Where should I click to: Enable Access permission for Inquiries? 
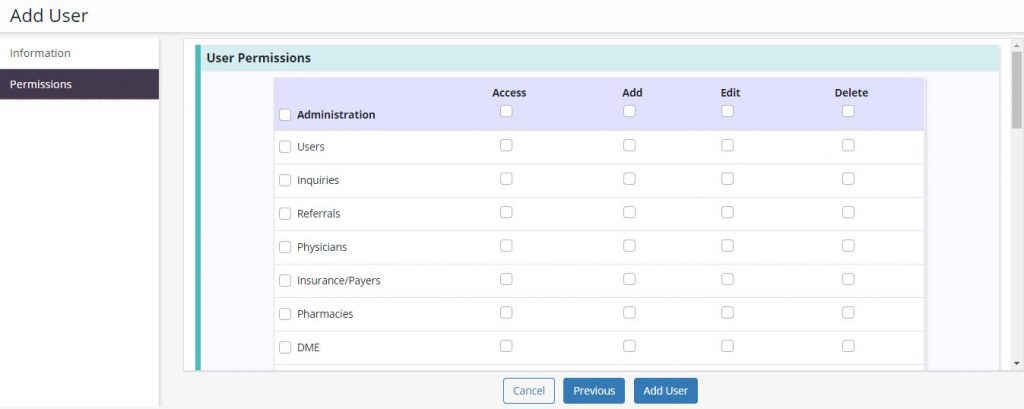point(506,179)
